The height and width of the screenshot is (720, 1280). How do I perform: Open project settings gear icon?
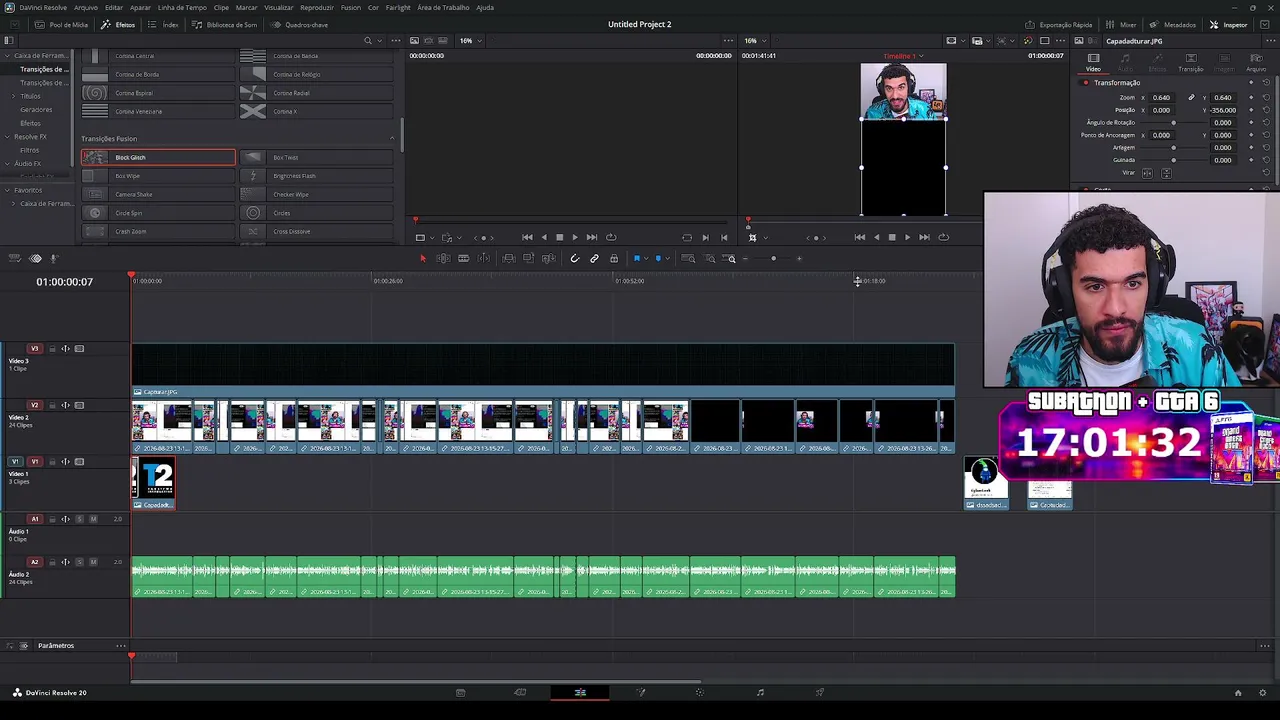(x=1264, y=692)
